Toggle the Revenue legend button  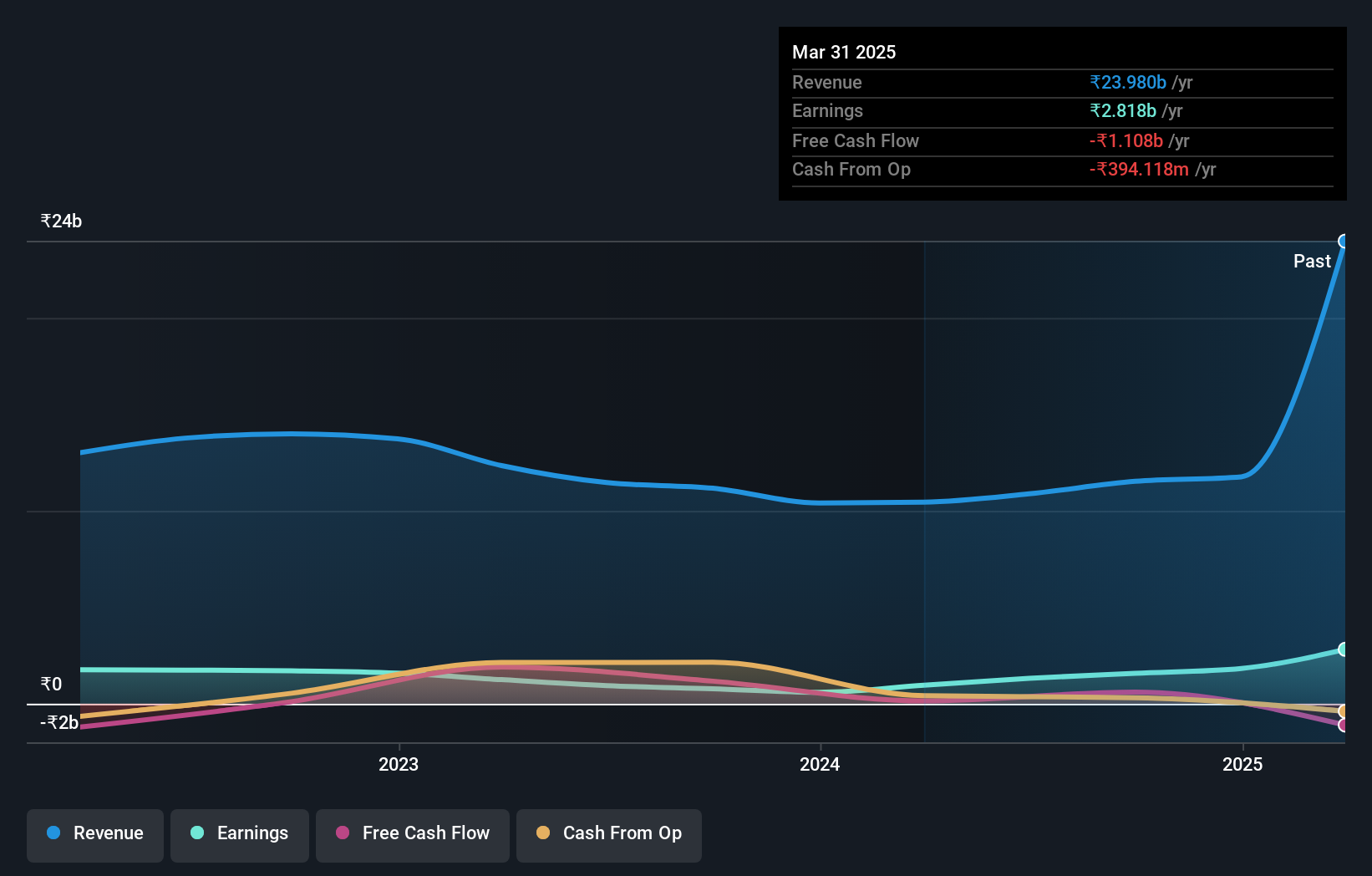[95, 835]
